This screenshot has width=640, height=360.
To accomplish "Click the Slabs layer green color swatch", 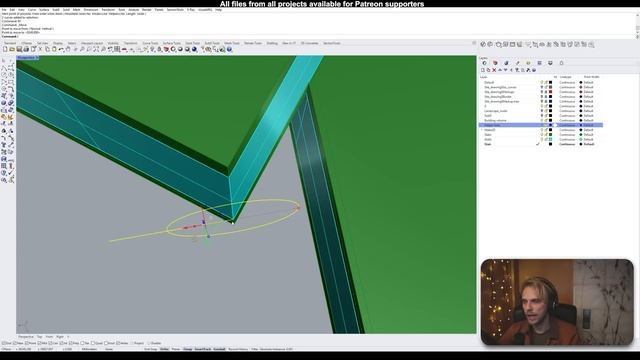I will click(x=550, y=135).
